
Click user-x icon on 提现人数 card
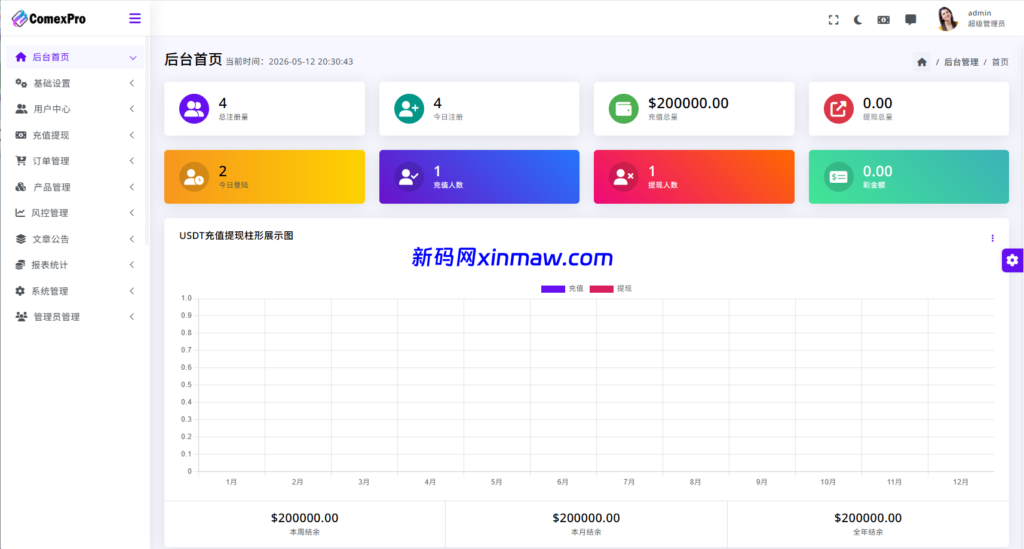click(x=624, y=177)
